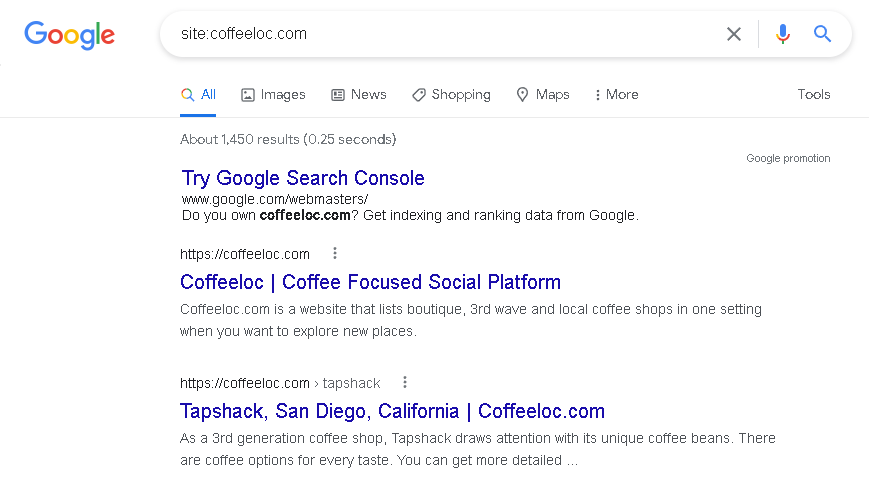The image size is (869, 477).
Task: Open options for the tapshack result
Action: pyautogui.click(x=405, y=382)
